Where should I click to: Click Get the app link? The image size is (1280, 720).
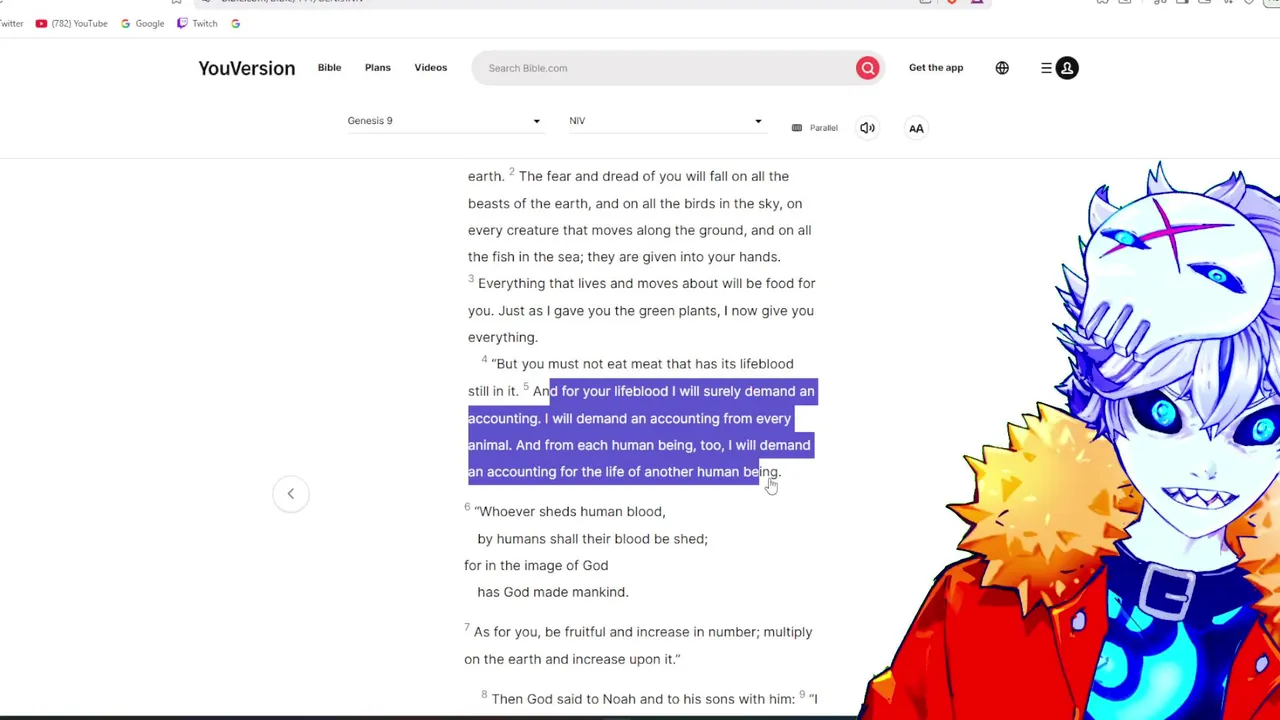[x=936, y=67]
